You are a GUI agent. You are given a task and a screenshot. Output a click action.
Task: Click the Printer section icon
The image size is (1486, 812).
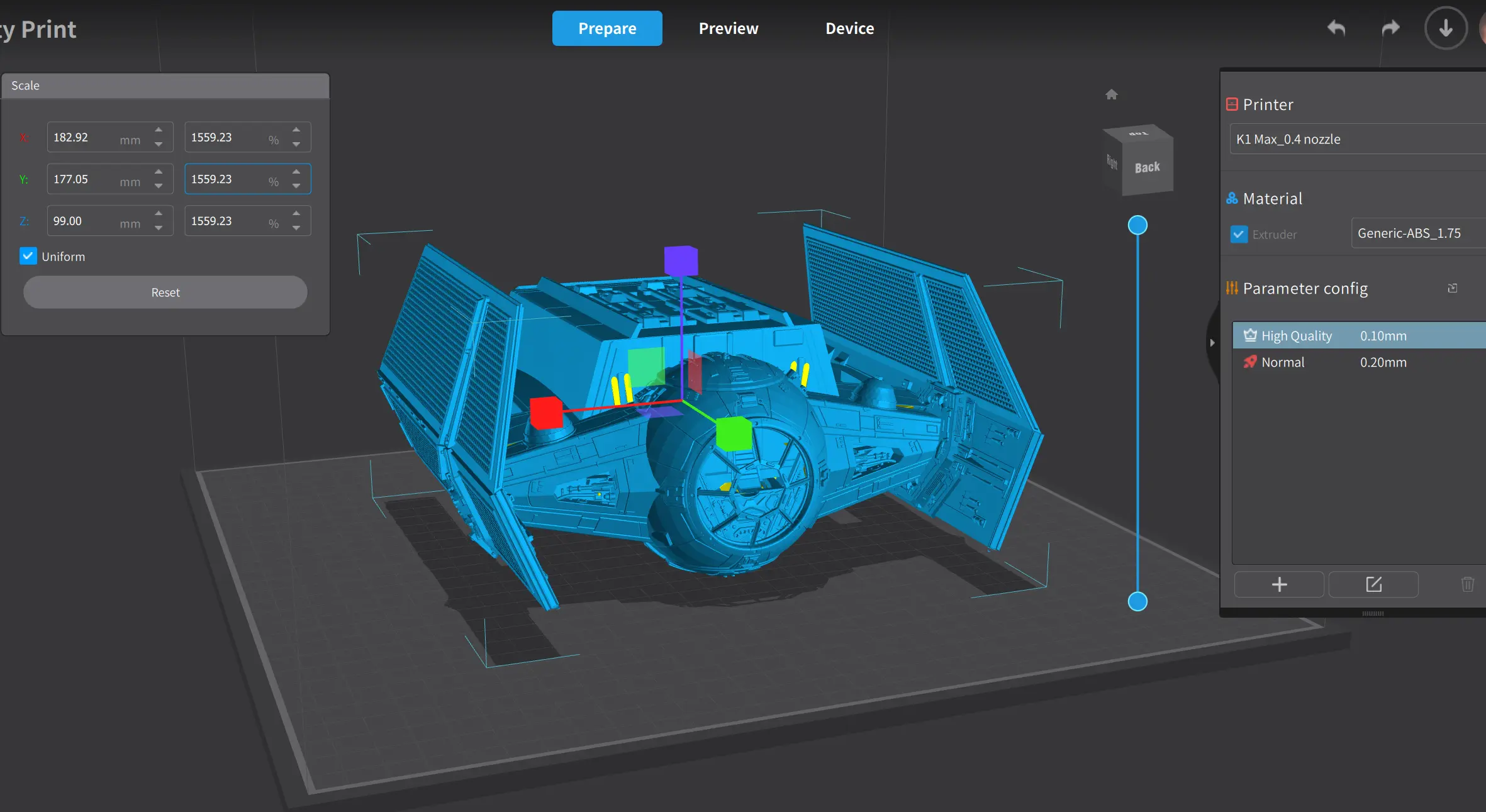[x=1232, y=104]
